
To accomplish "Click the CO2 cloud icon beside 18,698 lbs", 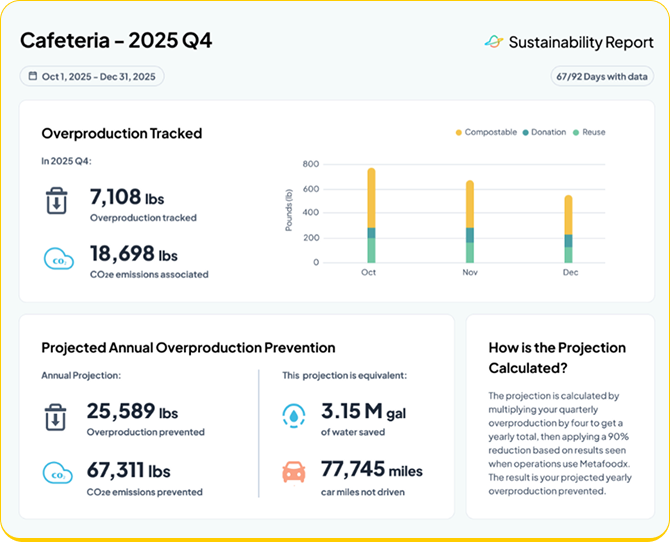I will (x=59, y=259).
